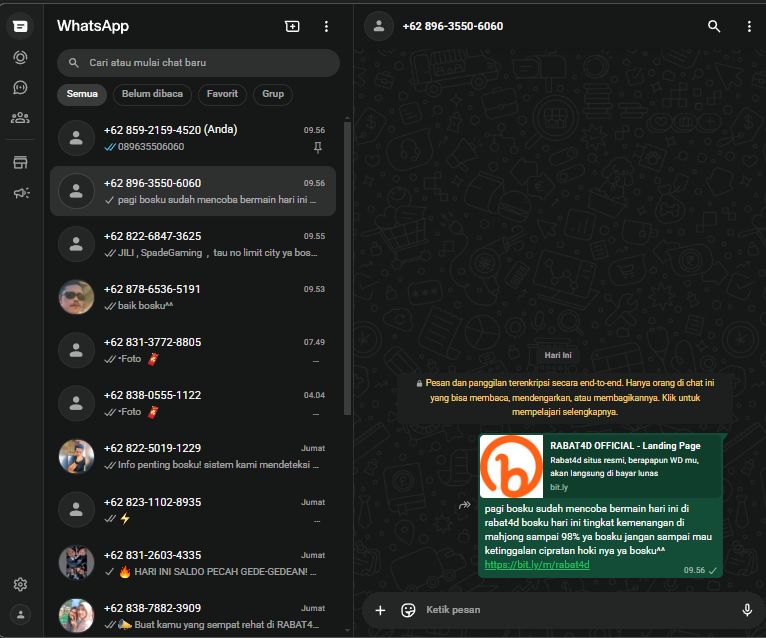
Task: Open the +62 896-3550-6060 chat row
Action: [x=193, y=191]
